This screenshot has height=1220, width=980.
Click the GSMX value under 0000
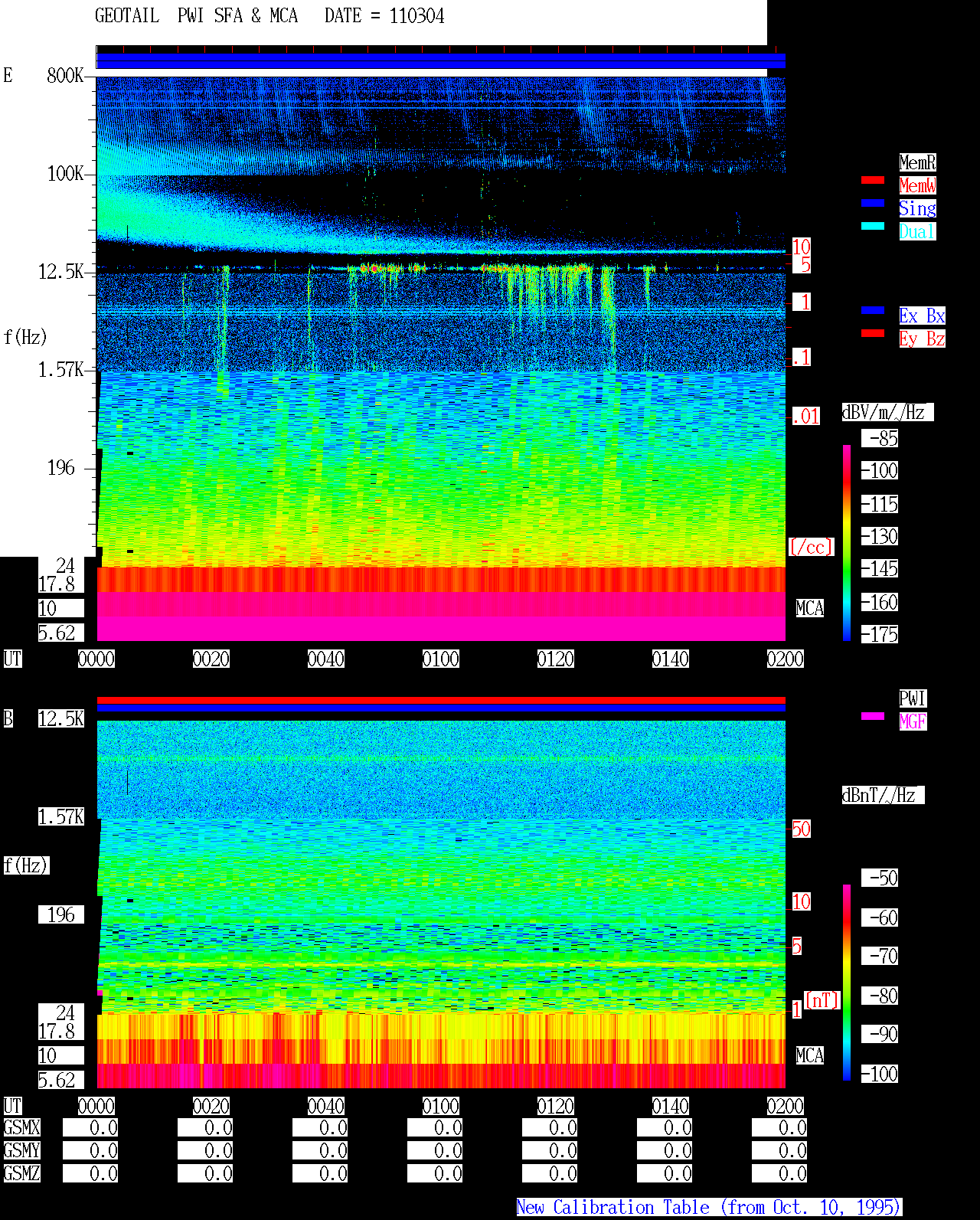pyautogui.click(x=90, y=1127)
